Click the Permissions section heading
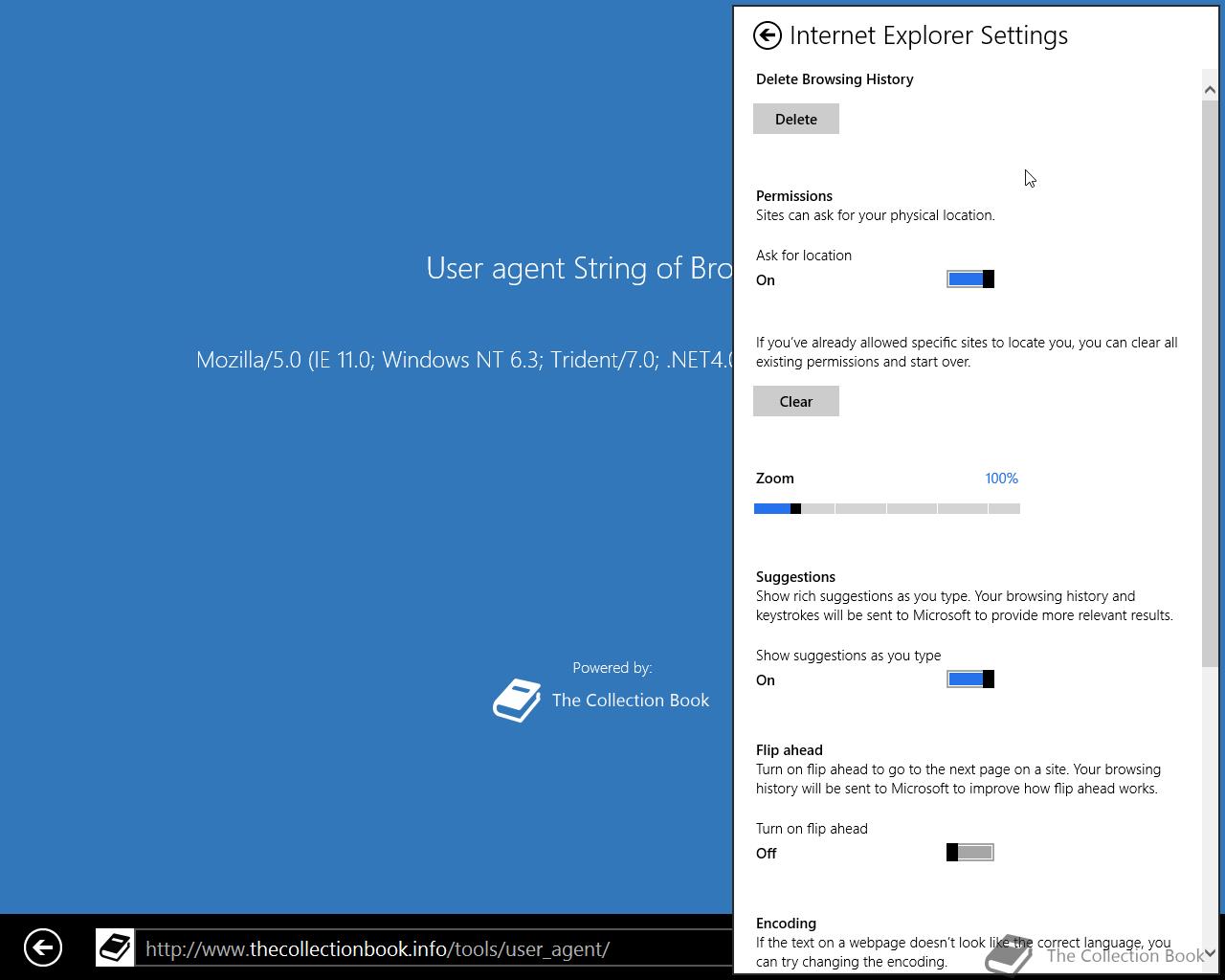 click(794, 195)
